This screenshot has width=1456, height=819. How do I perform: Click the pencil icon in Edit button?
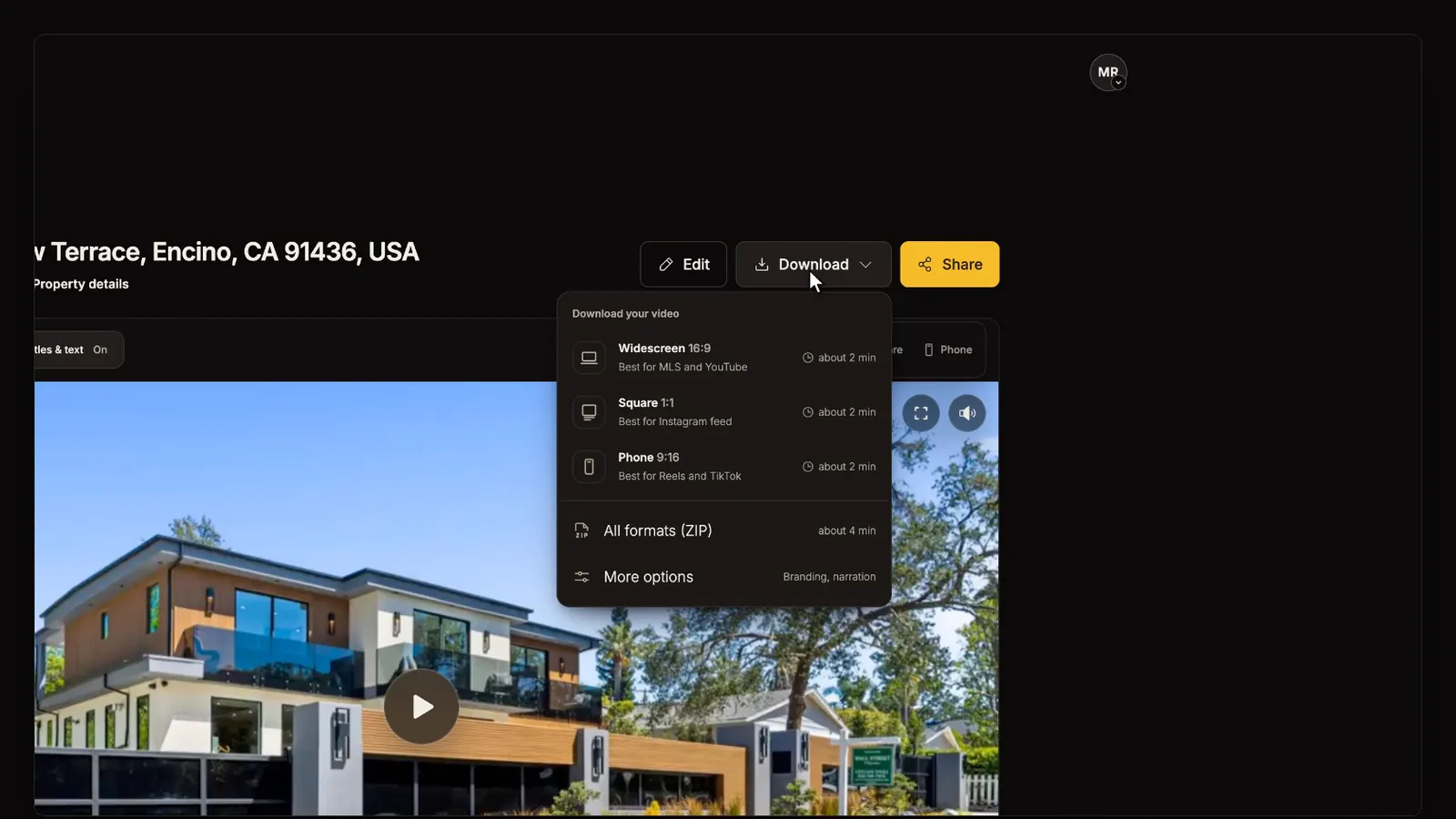(x=666, y=265)
